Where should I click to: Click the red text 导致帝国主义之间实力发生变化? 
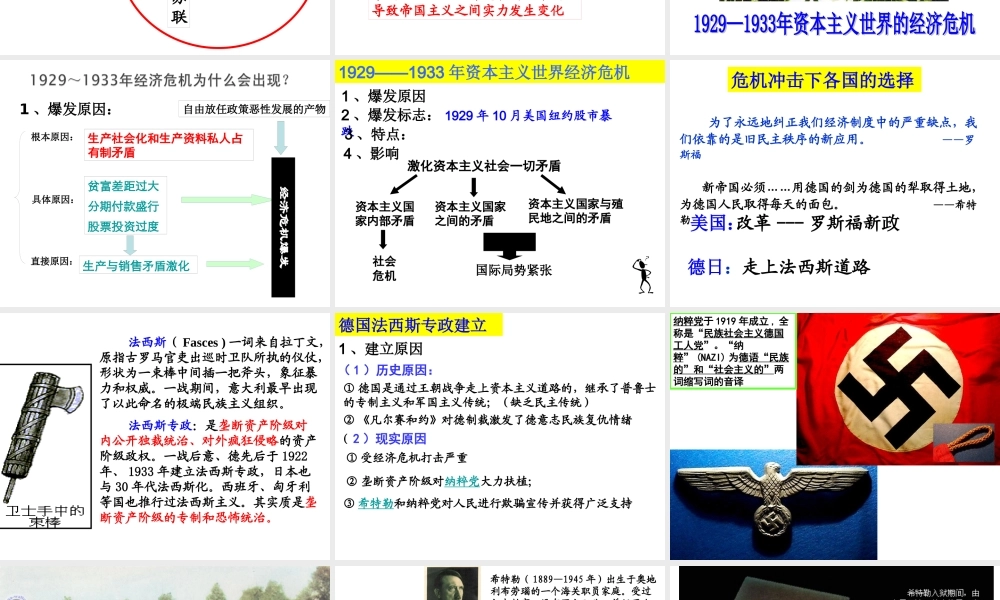click(x=469, y=10)
